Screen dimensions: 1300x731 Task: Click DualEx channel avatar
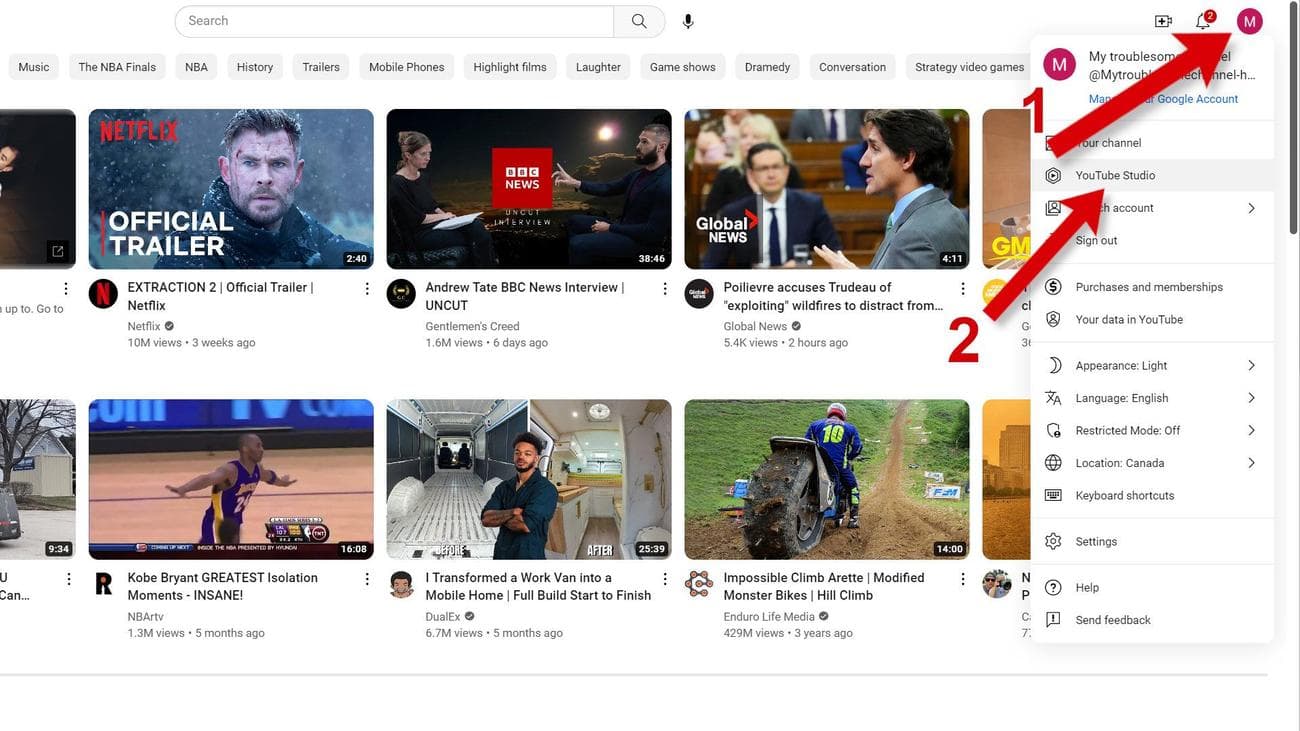[401, 584]
